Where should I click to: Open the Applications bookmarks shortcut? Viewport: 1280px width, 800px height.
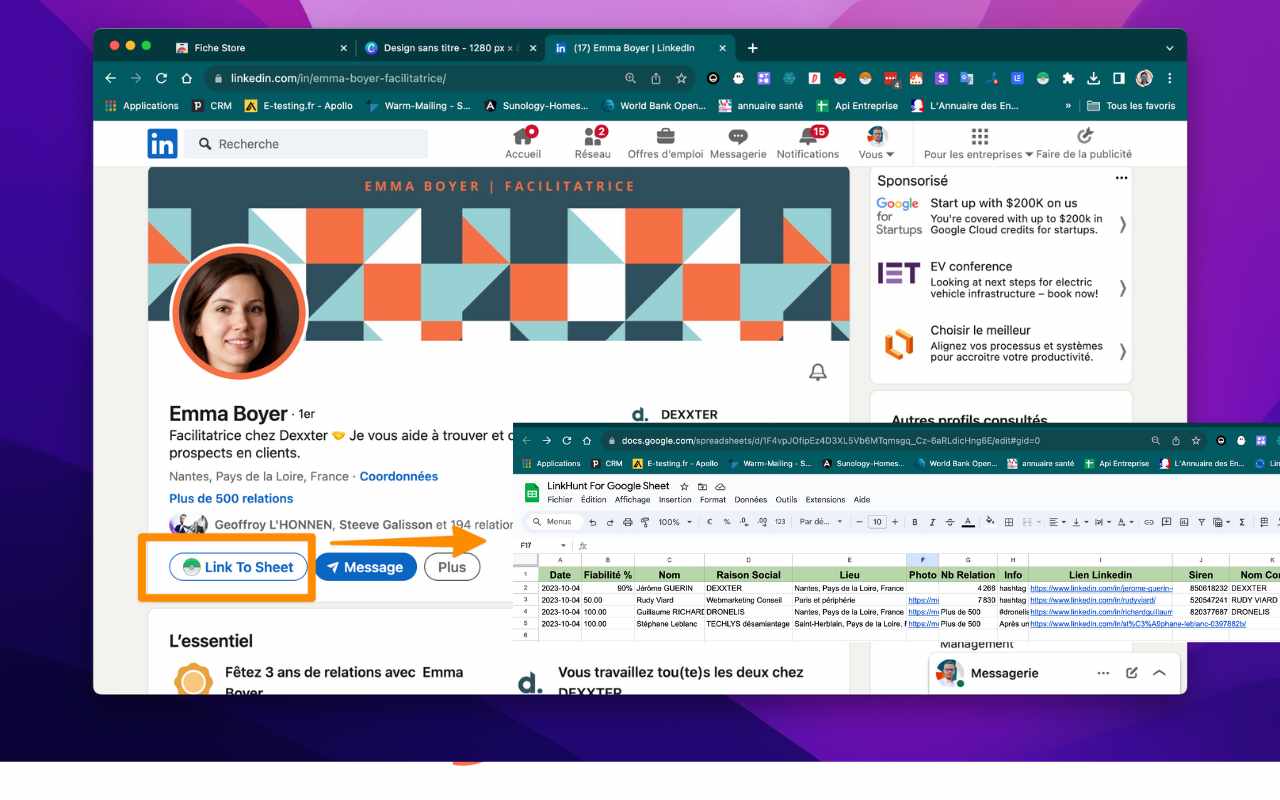pos(141,105)
